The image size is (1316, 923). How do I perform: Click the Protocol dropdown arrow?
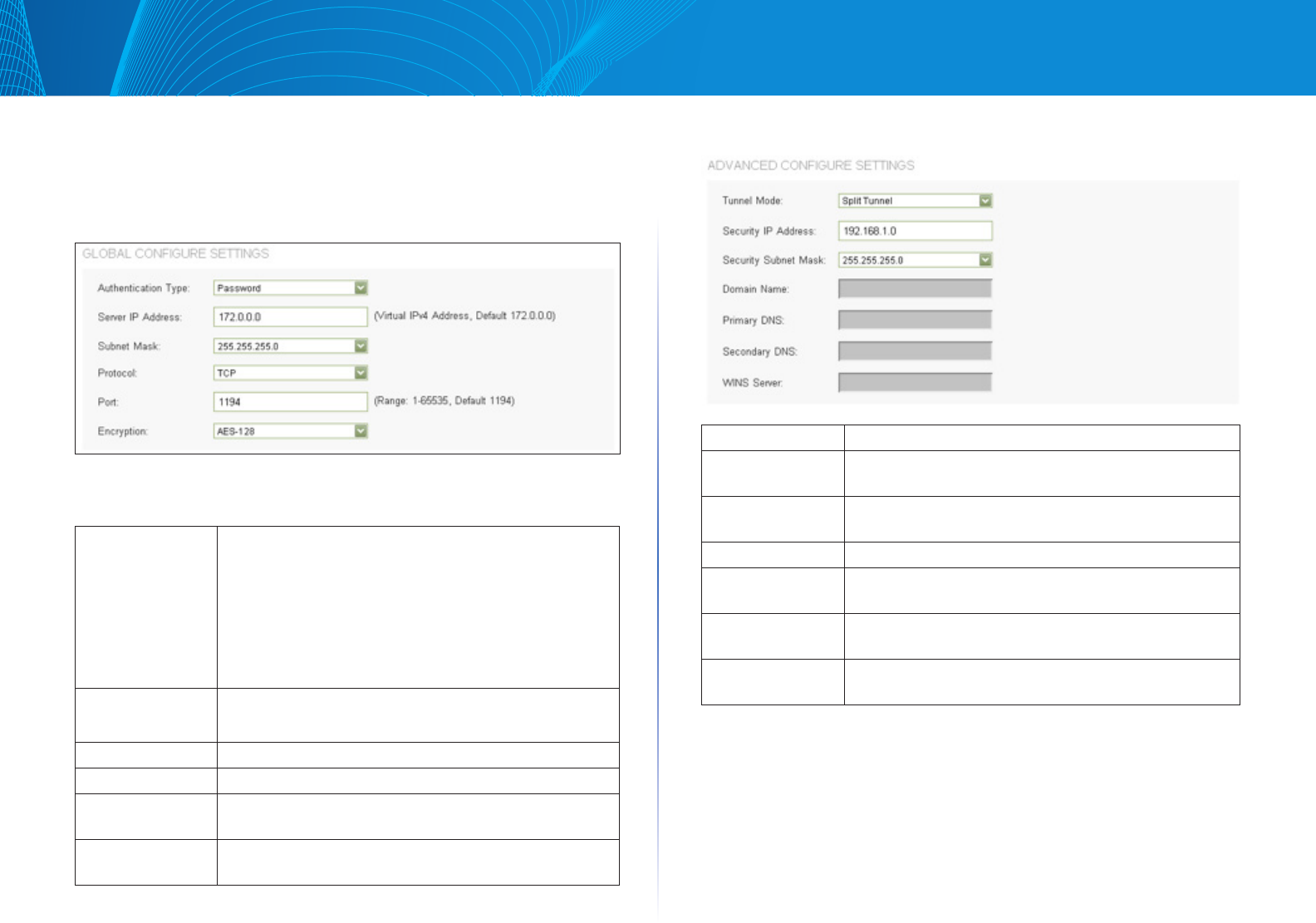[x=361, y=373]
